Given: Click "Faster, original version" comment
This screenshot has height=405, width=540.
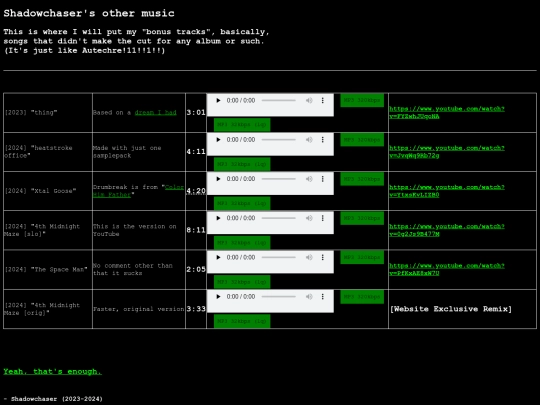Looking at the screenshot, I should 138,309.
